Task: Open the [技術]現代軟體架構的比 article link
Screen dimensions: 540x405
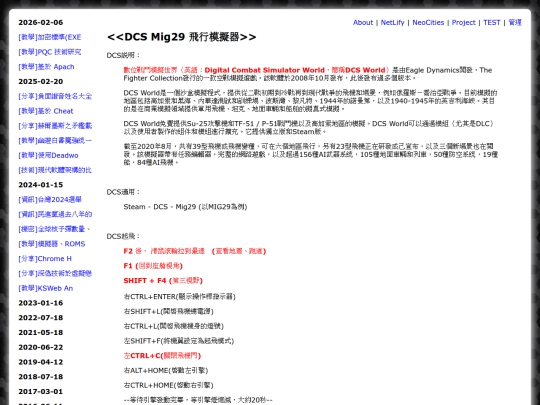Action: [x=55, y=170]
